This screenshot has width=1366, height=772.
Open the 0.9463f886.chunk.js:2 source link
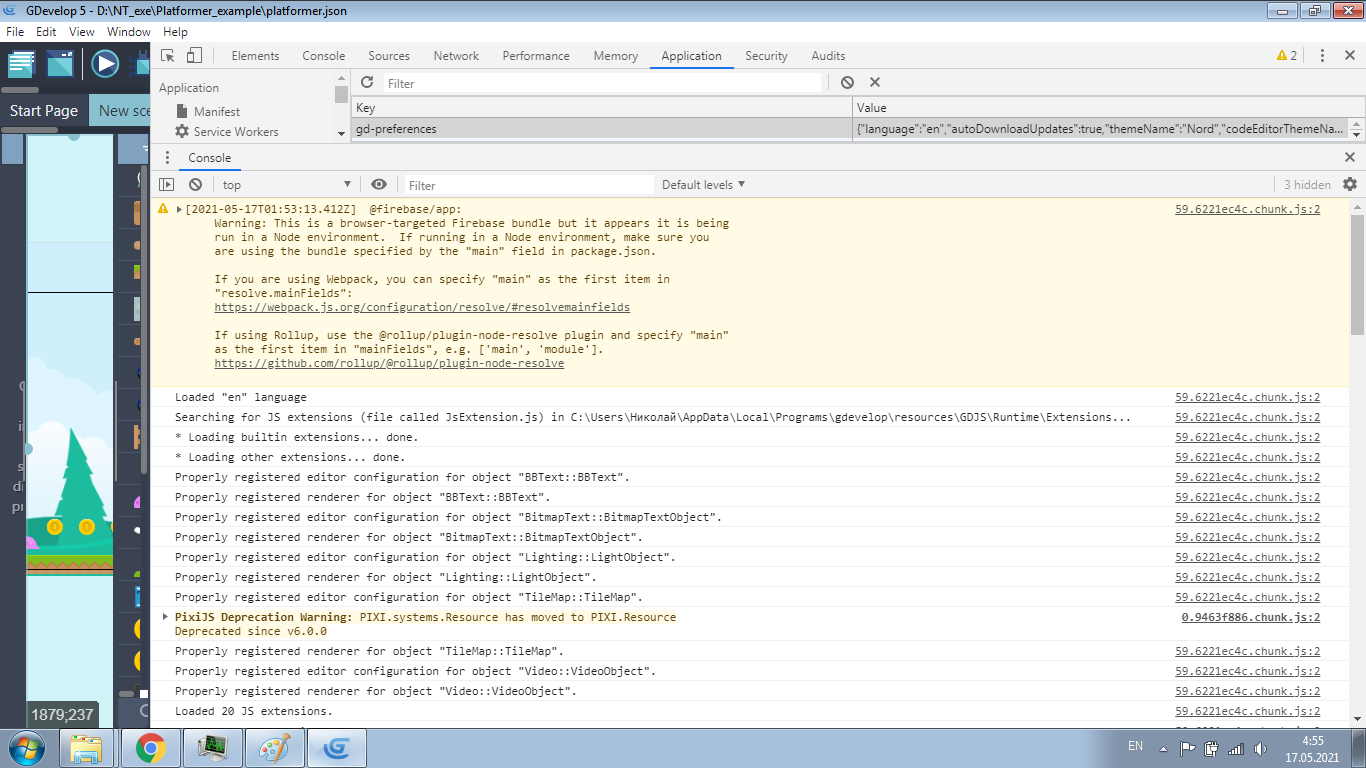tap(1250, 617)
